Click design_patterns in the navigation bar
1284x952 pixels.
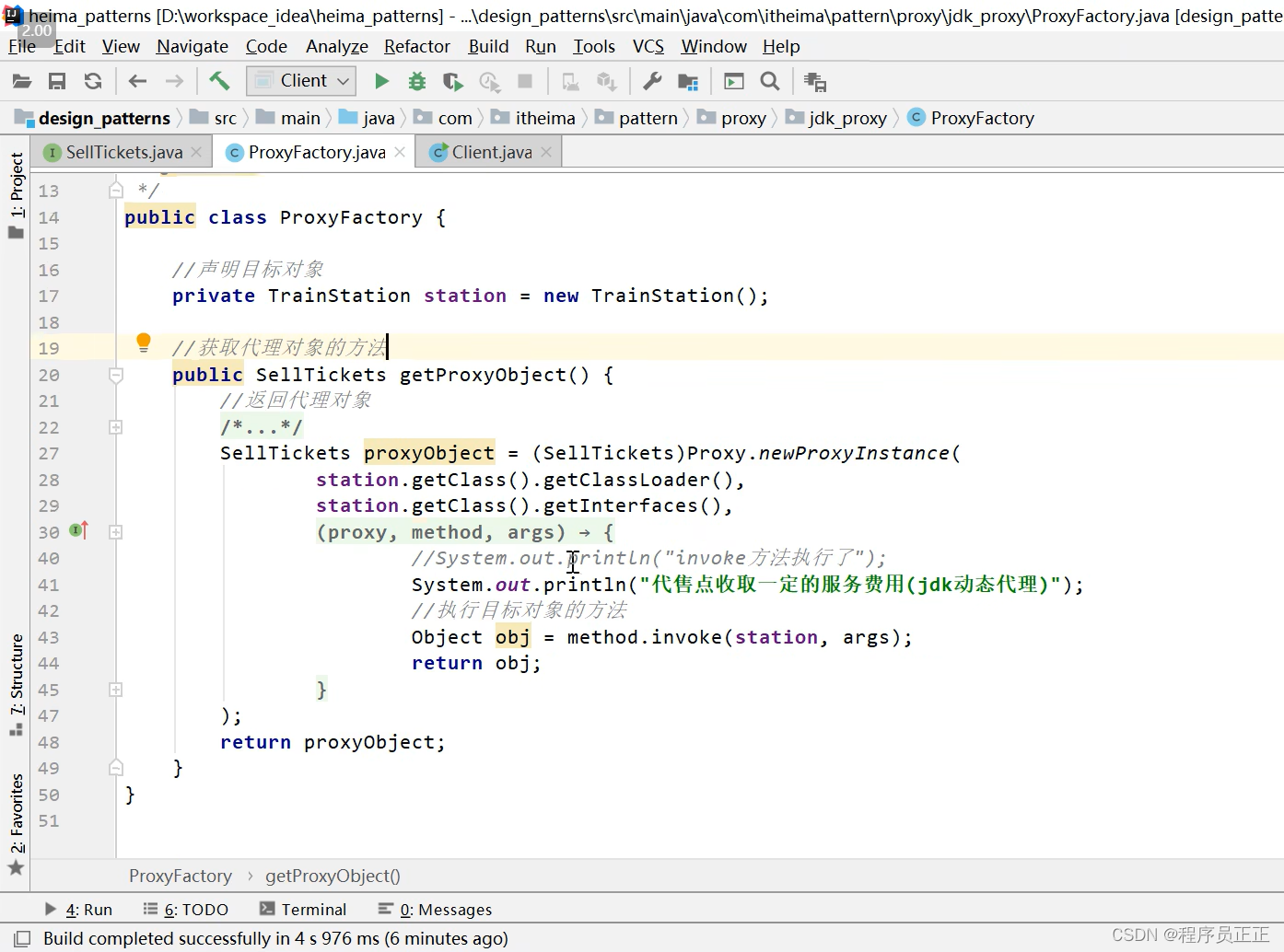(x=93, y=118)
